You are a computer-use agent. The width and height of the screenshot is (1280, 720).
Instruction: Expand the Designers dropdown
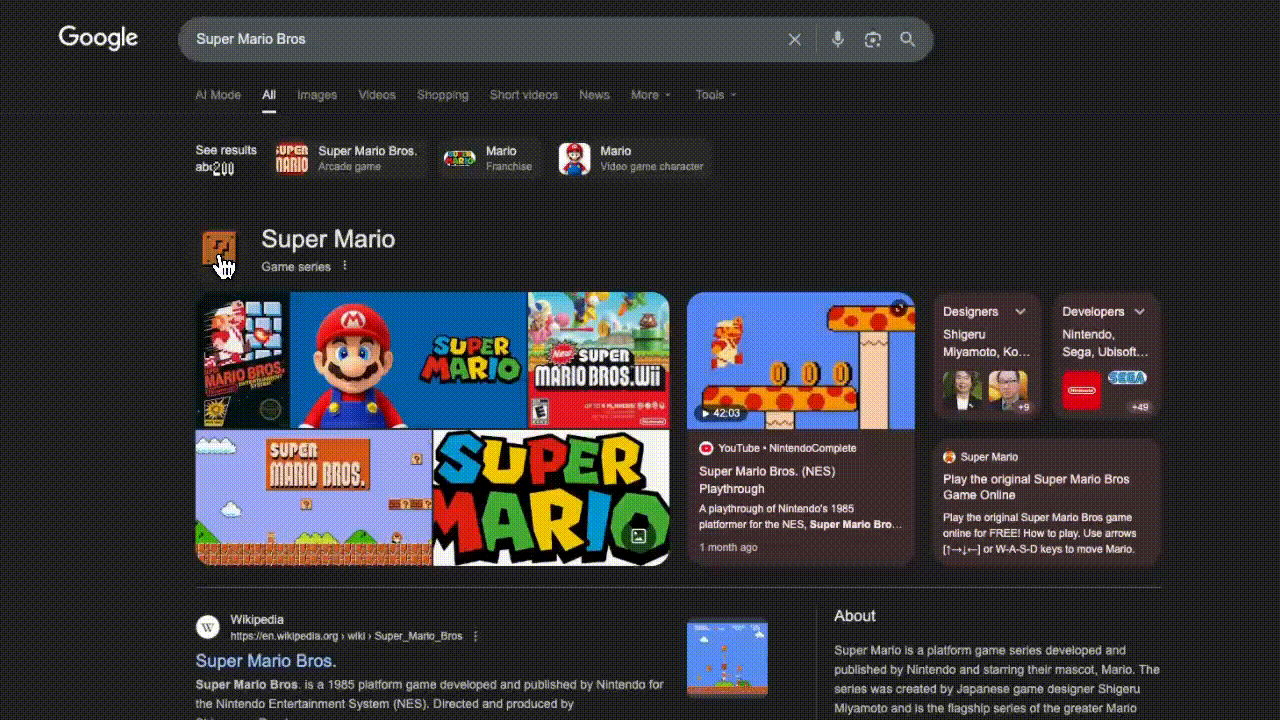(1020, 311)
